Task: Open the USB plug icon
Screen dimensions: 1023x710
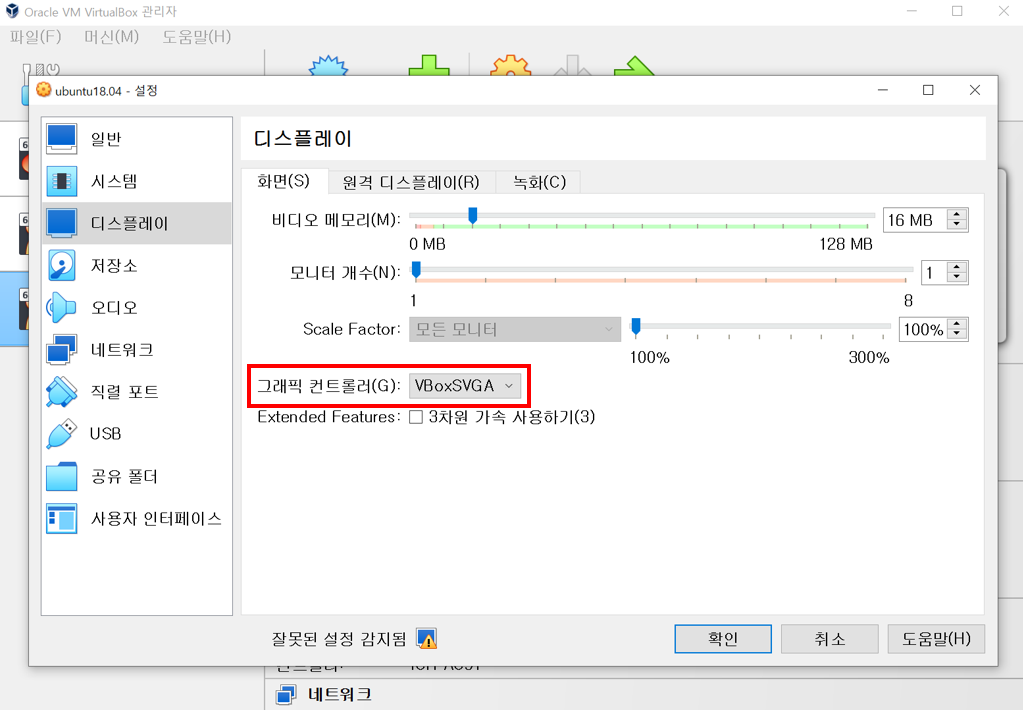Action: point(62,434)
